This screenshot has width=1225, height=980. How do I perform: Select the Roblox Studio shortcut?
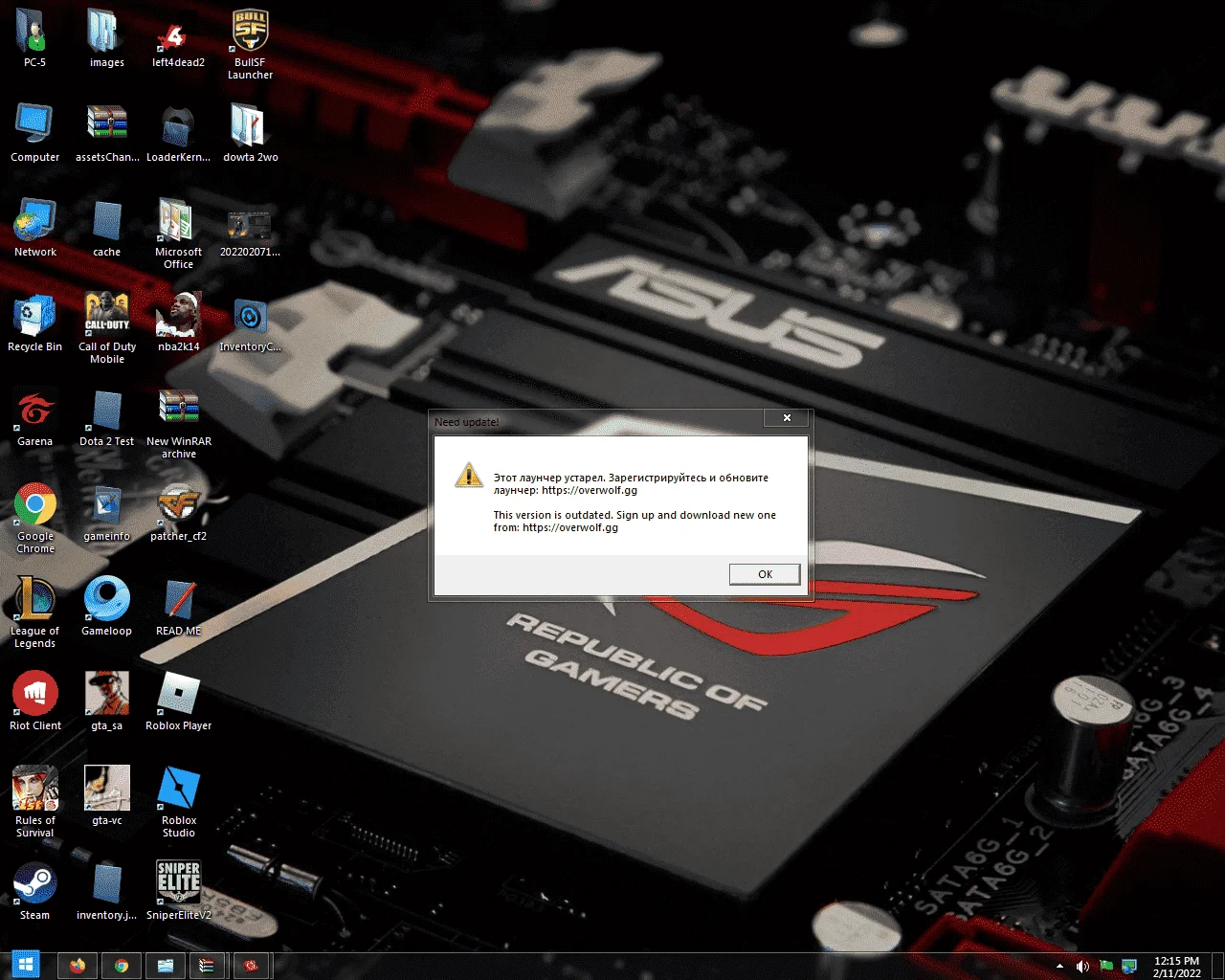coord(179,802)
